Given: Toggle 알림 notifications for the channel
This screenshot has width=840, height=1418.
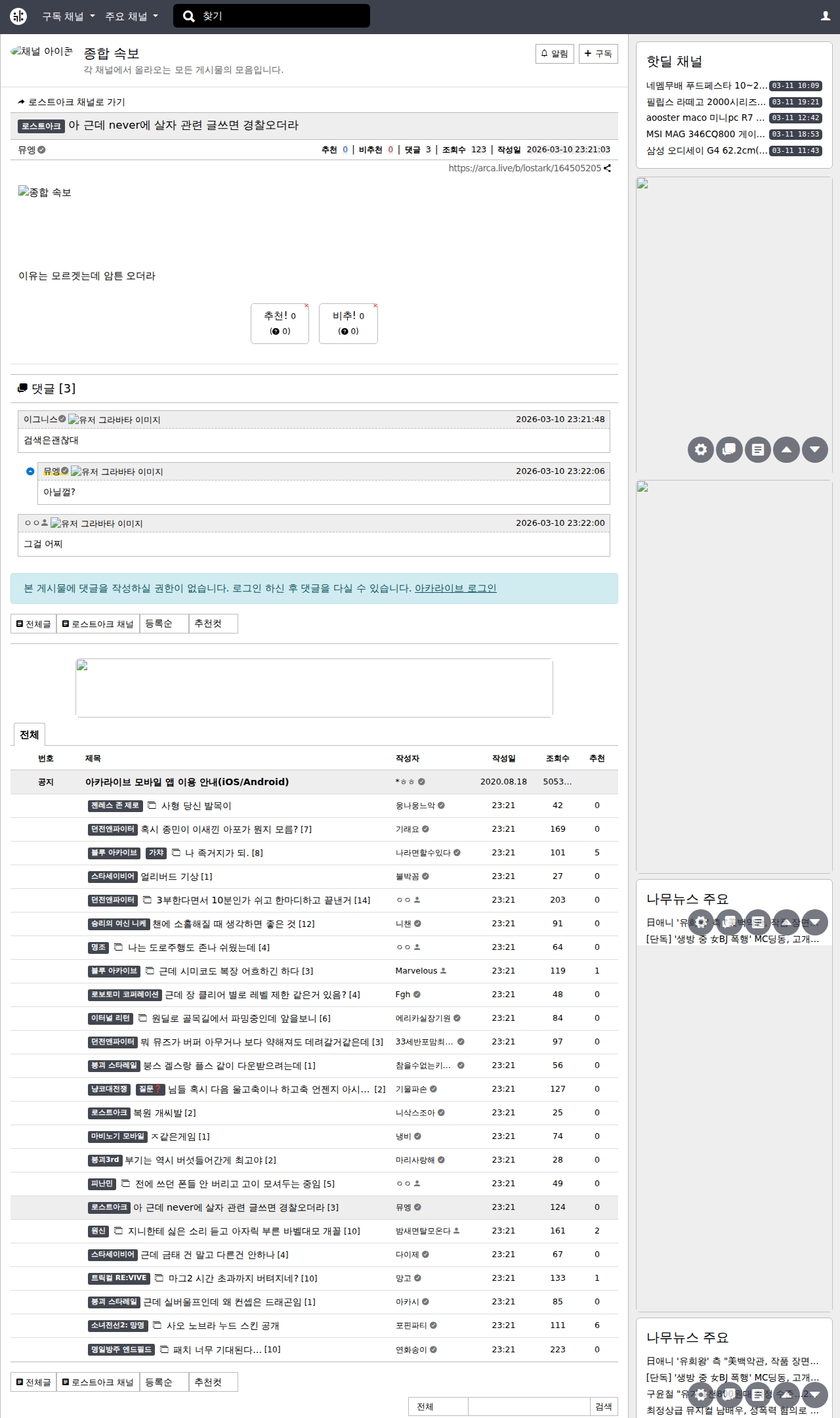Looking at the screenshot, I should (555, 54).
